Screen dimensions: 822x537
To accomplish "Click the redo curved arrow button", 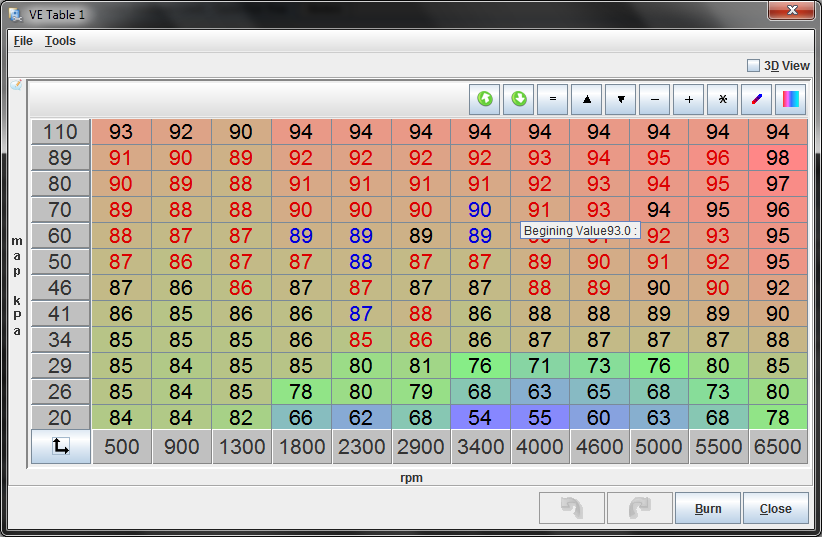I will [640, 508].
